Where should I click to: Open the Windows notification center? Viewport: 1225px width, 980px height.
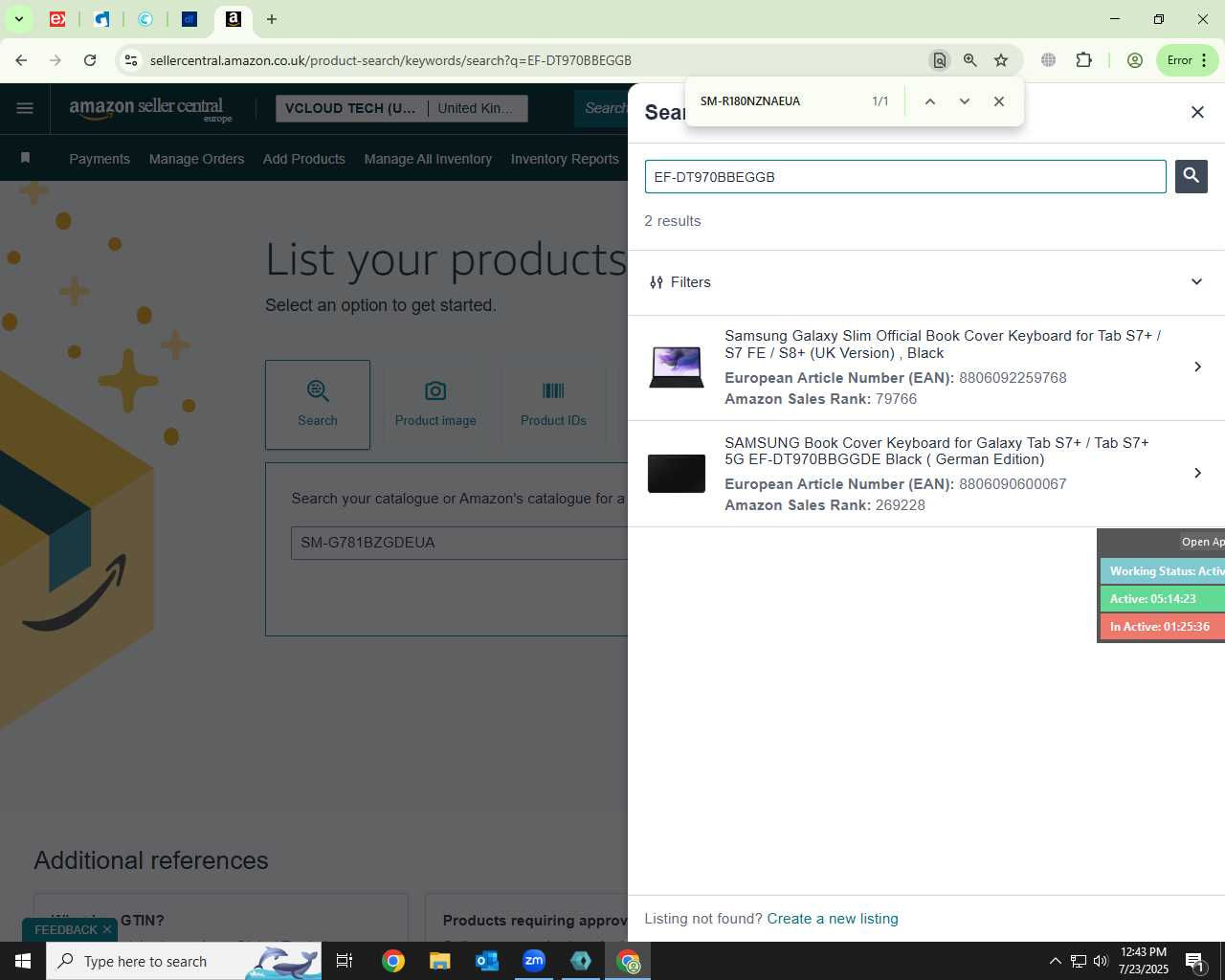[1194, 961]
